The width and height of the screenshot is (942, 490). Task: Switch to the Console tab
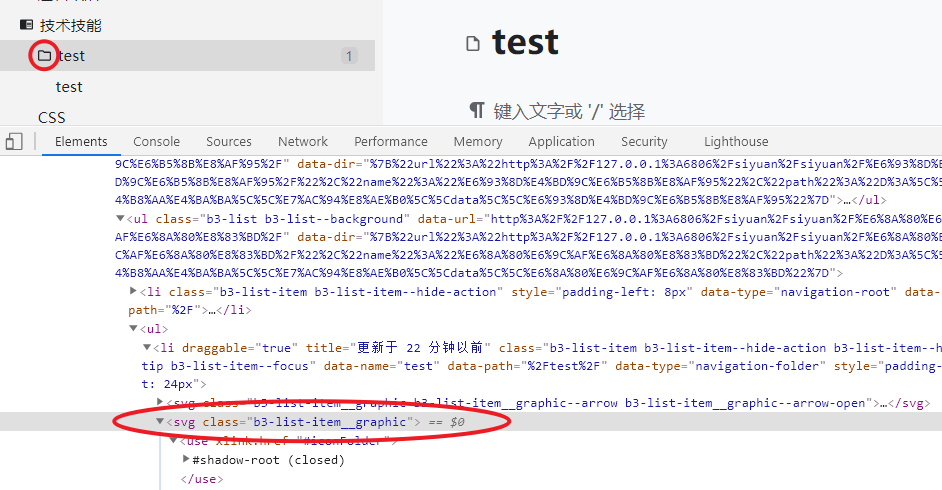point(157,141)
